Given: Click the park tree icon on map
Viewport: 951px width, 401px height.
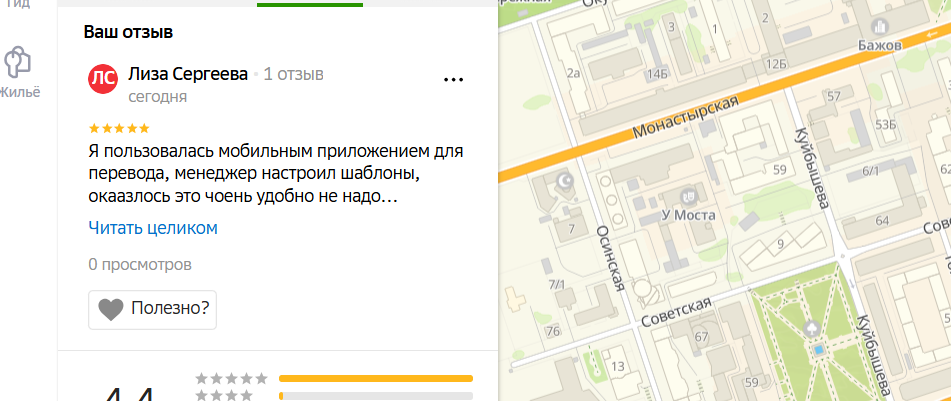Looking at the screenshot, I should point(812,329).
